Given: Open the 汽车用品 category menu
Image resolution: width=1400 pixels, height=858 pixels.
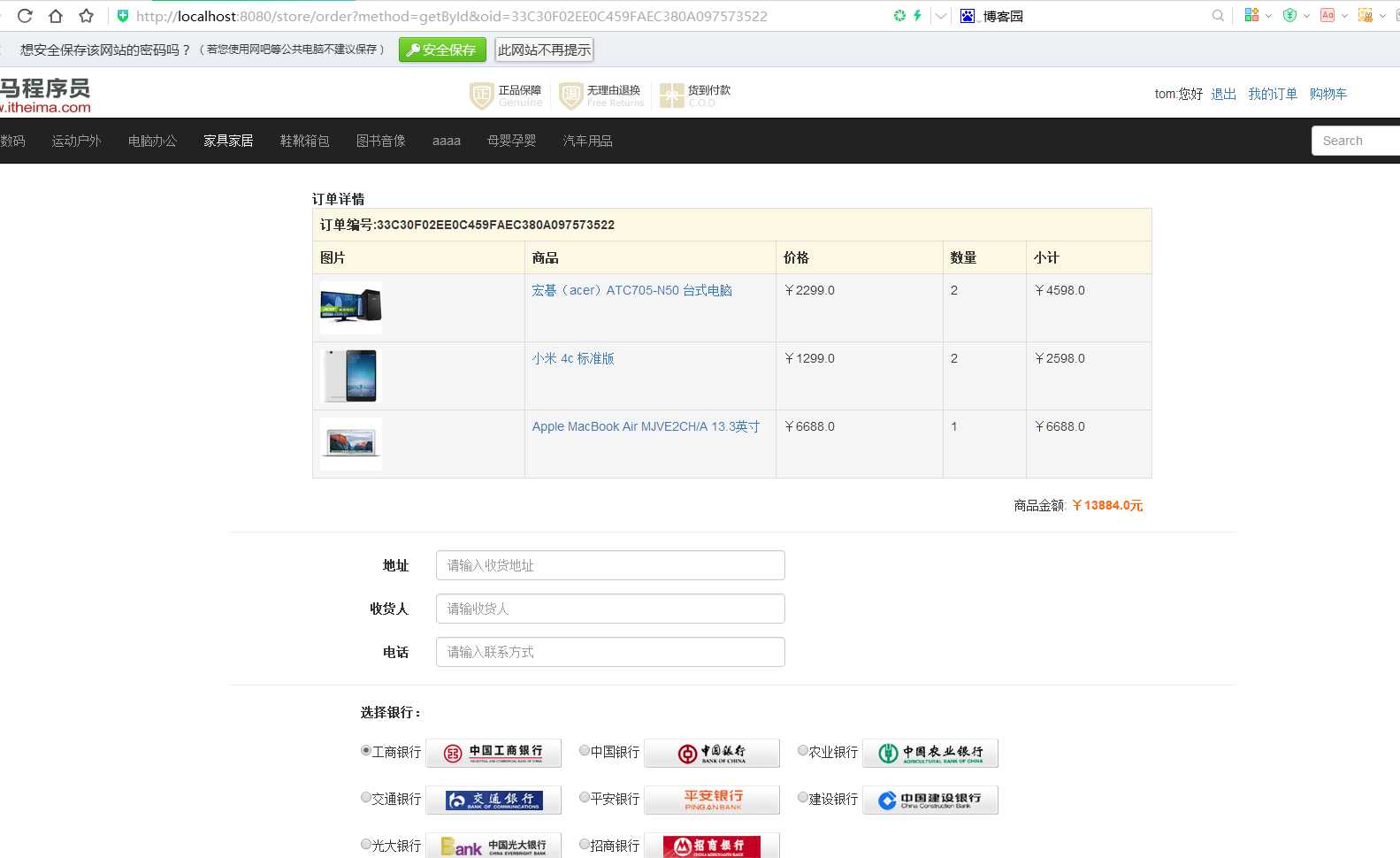Looking at the screenshot, I should coord(587,141).
